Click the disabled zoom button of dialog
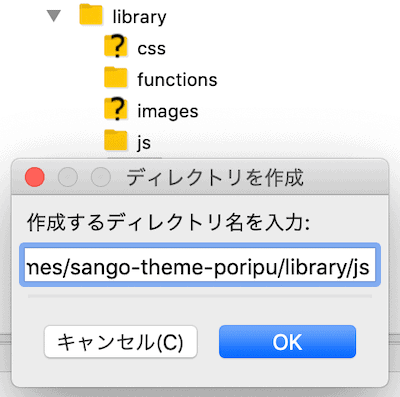The height and width of the screenshot is (397, 400). (x=101, y=177)
